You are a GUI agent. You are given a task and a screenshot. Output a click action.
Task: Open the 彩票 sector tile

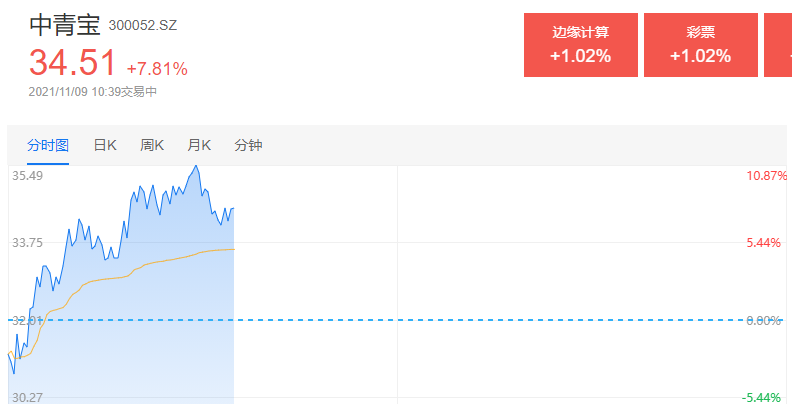[x=701, y=45]
